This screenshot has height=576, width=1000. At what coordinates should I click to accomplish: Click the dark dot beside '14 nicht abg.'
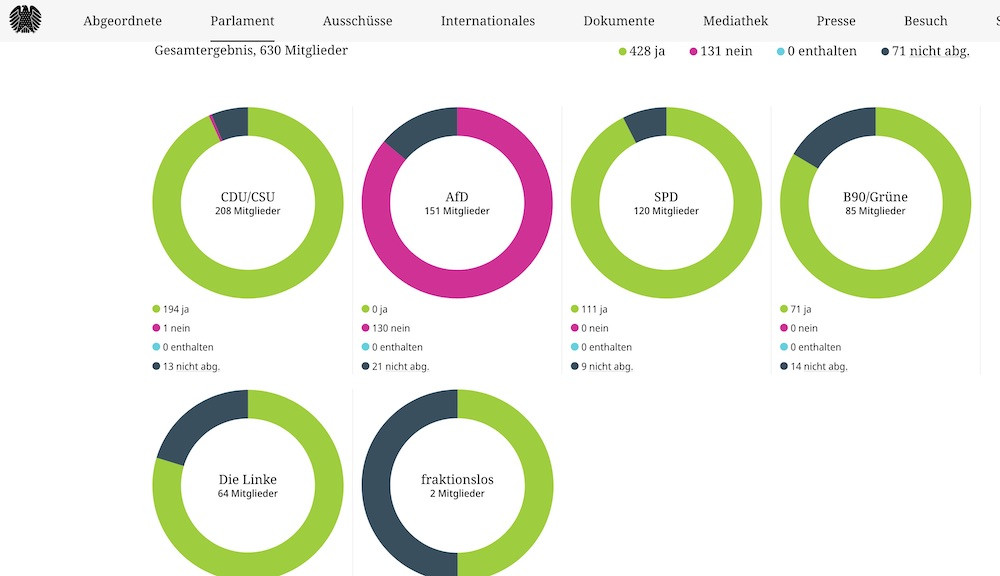[x=784, y=366]
